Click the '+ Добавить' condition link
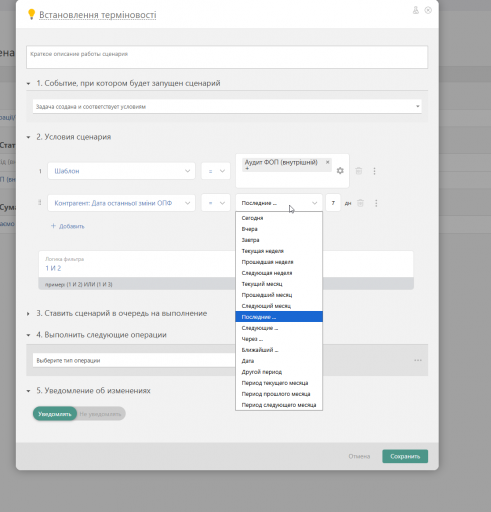Viewport: 491px width, 512px height. pyautogui.click(x=68, y=226)
